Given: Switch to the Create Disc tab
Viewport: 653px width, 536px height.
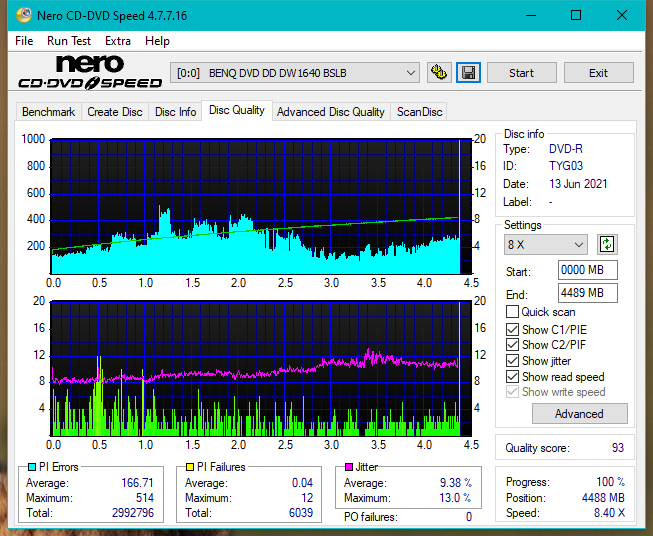Looking at the screenshot, I should [x=115, y=112].
